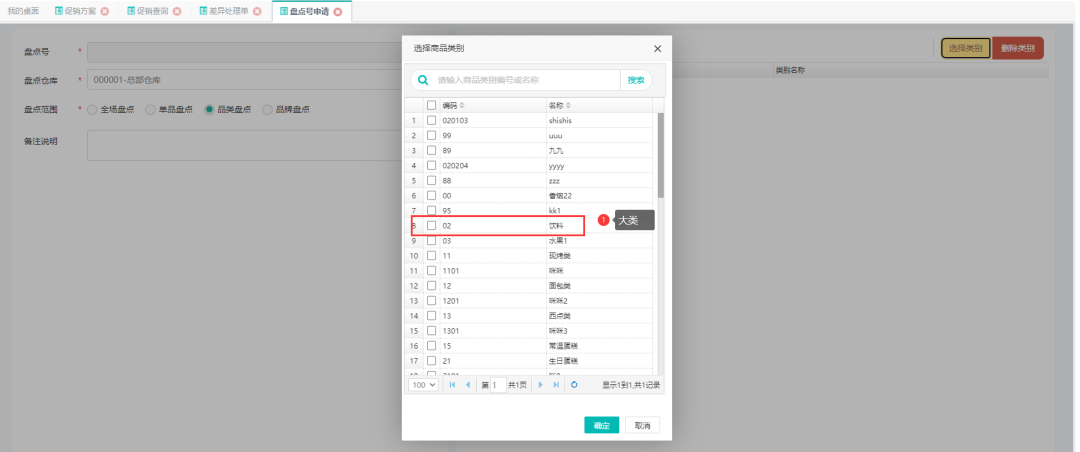Tick the select-all checkbox in table header
This screenshot has height=452, width=1080.
point(432,105)
